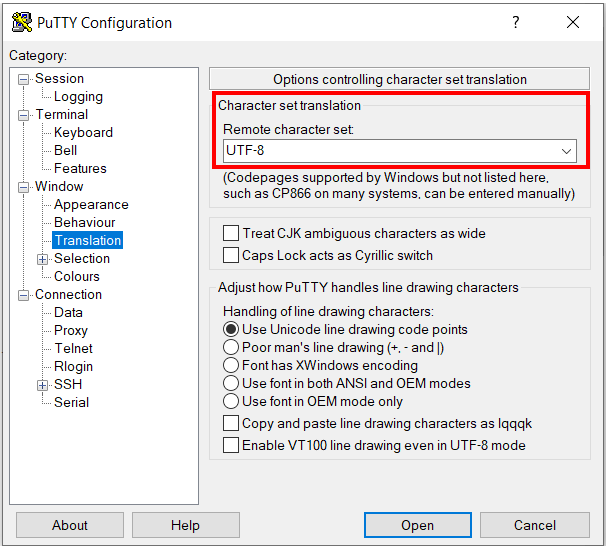The image size is (606, 547).
Task: Go to the Session category
Action: (x=59, y=78)
